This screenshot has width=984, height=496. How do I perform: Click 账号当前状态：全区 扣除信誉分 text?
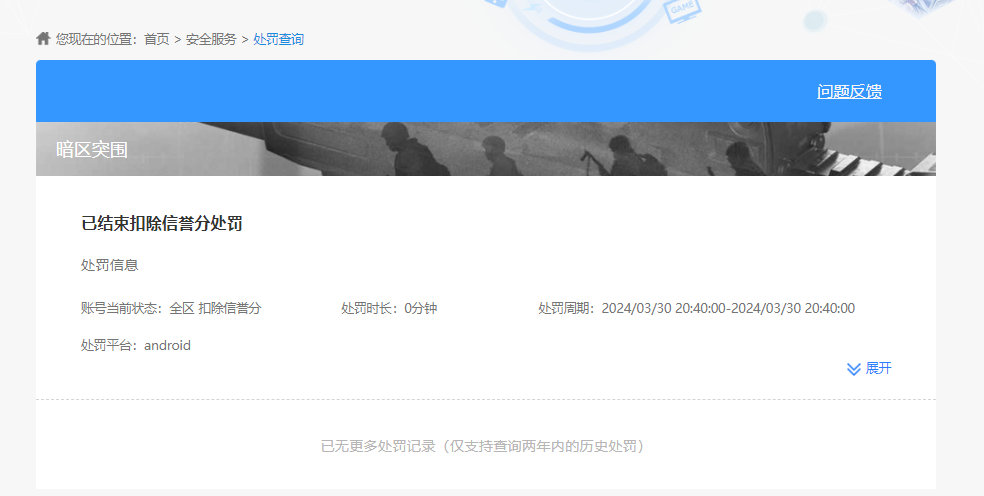pyautogui.click(x=171, y=308)
